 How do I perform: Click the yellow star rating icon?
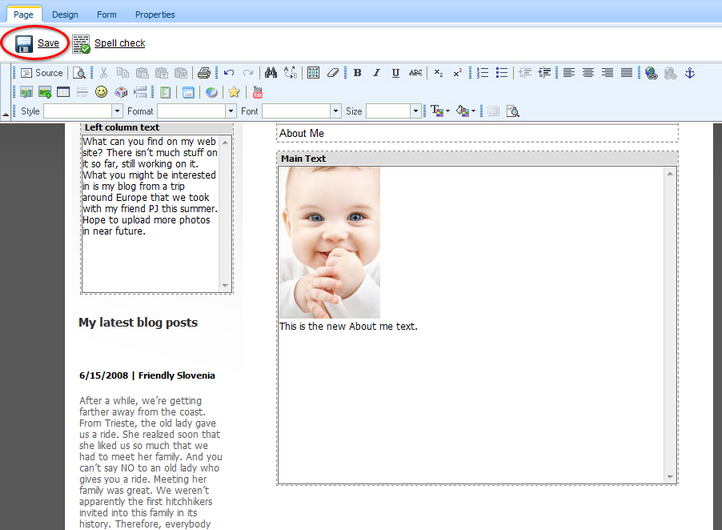[x=234, y=92]
